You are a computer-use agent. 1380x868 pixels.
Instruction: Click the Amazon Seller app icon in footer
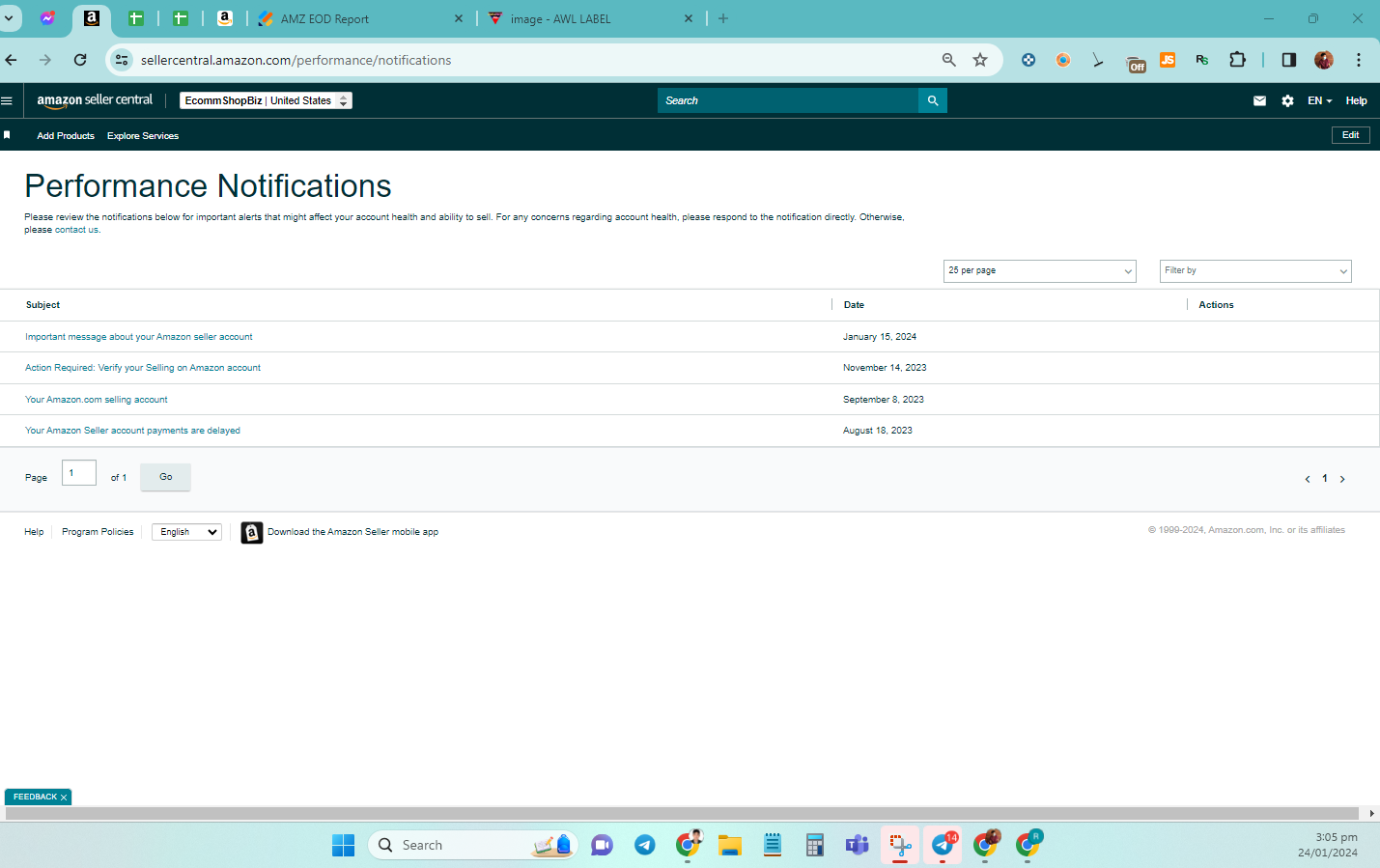(x=252, y=532)
